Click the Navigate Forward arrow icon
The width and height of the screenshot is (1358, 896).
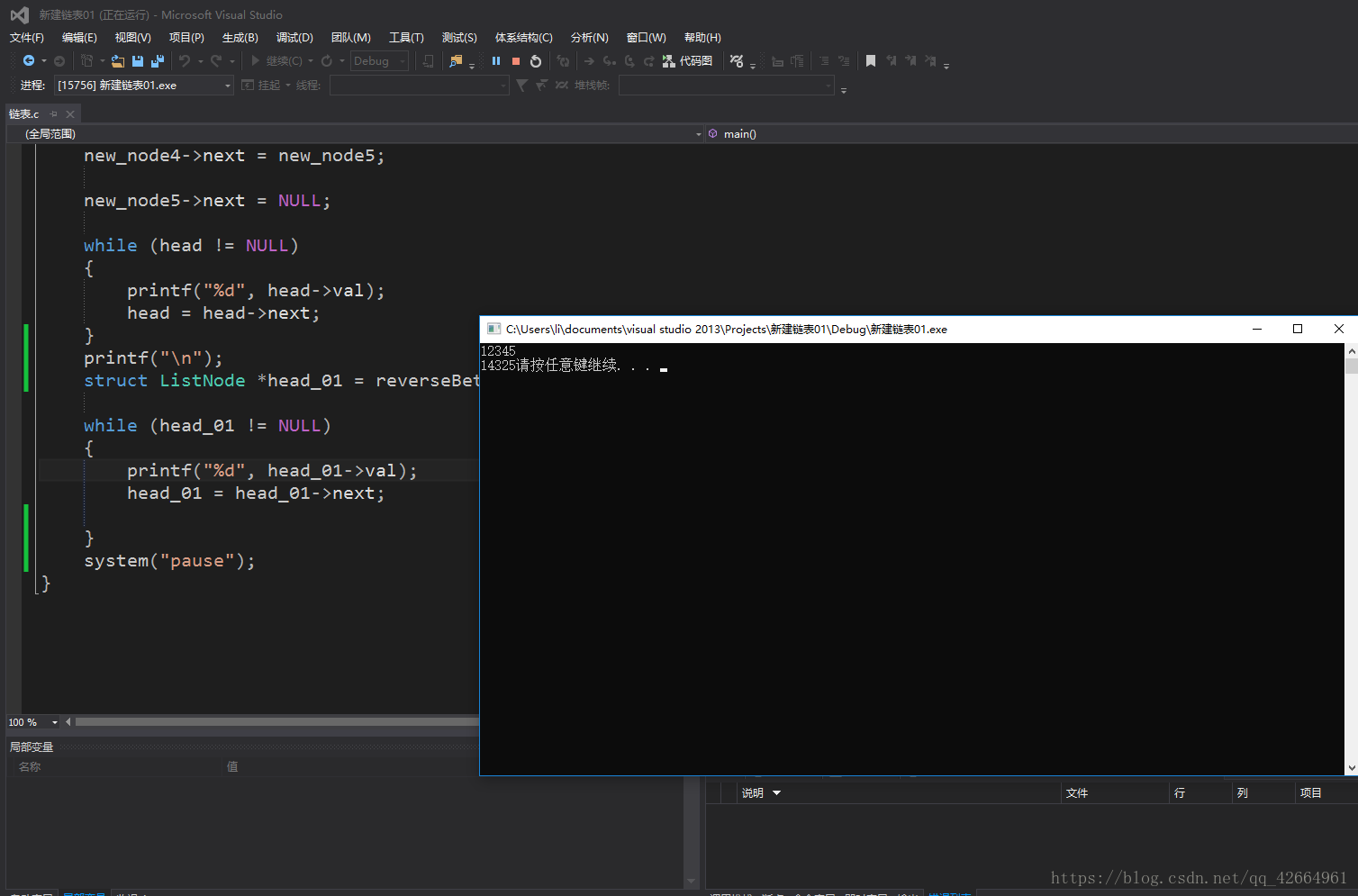point(59,60)
